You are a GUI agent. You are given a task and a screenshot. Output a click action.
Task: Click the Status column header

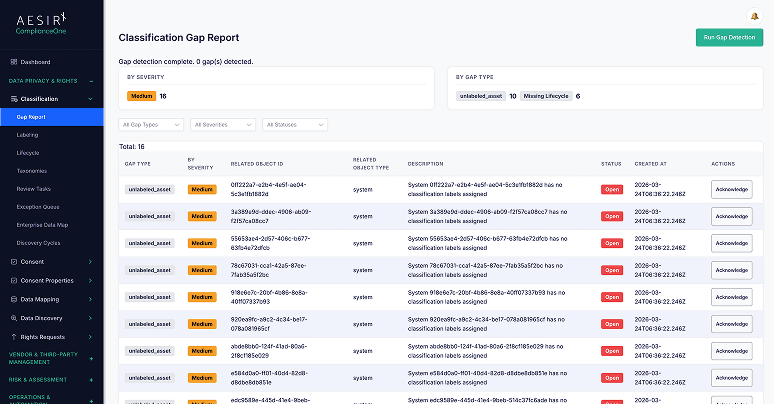[x=611, y=164]
